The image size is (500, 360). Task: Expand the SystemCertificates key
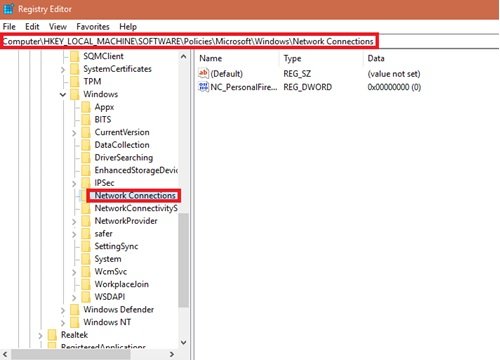(x=63, y=70)
